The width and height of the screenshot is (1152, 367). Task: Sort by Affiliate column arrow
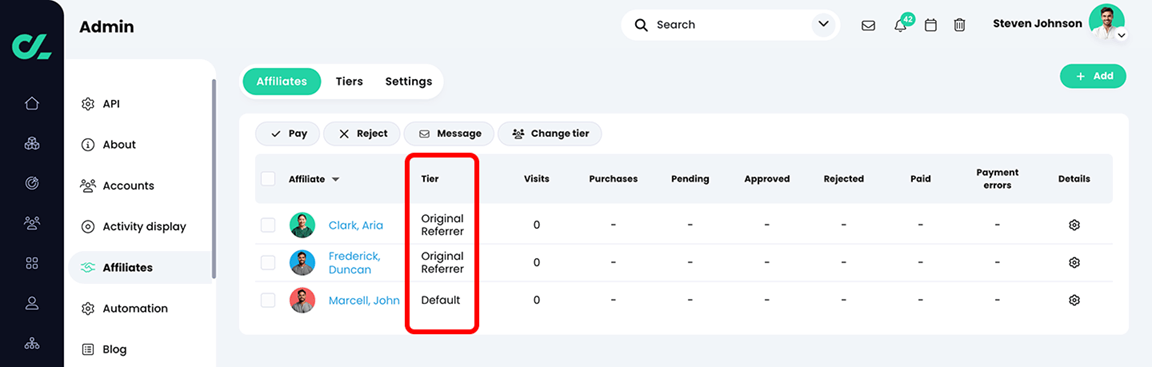(336, 179)
